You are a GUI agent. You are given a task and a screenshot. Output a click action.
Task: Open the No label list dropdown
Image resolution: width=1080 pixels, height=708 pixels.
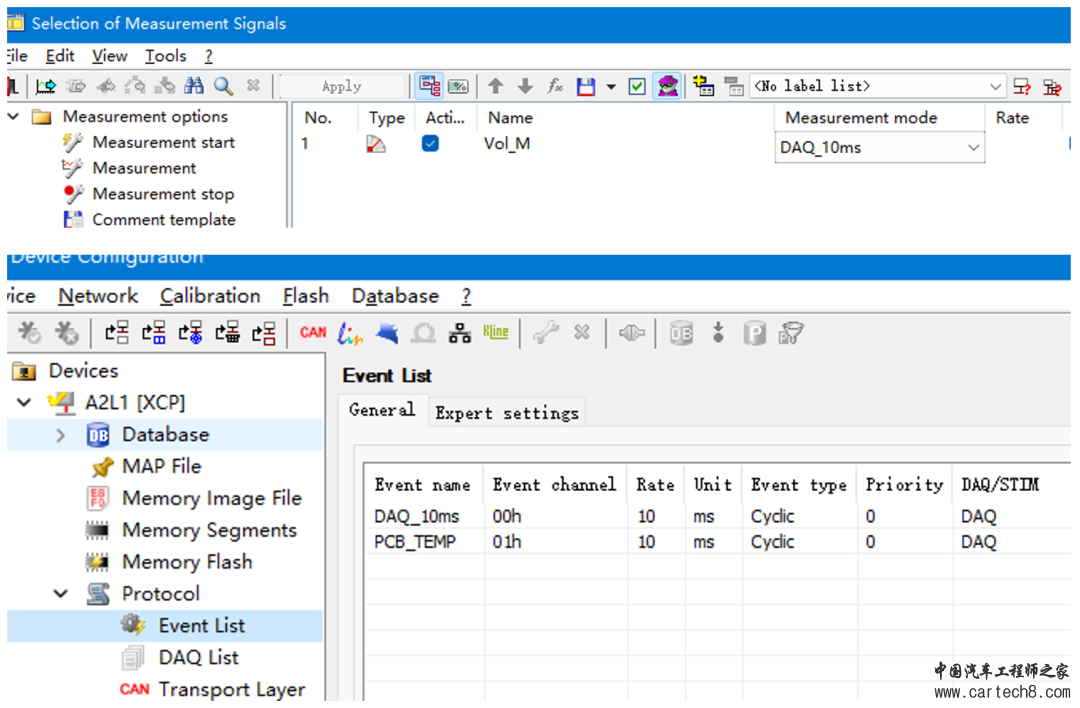(995, 86)
